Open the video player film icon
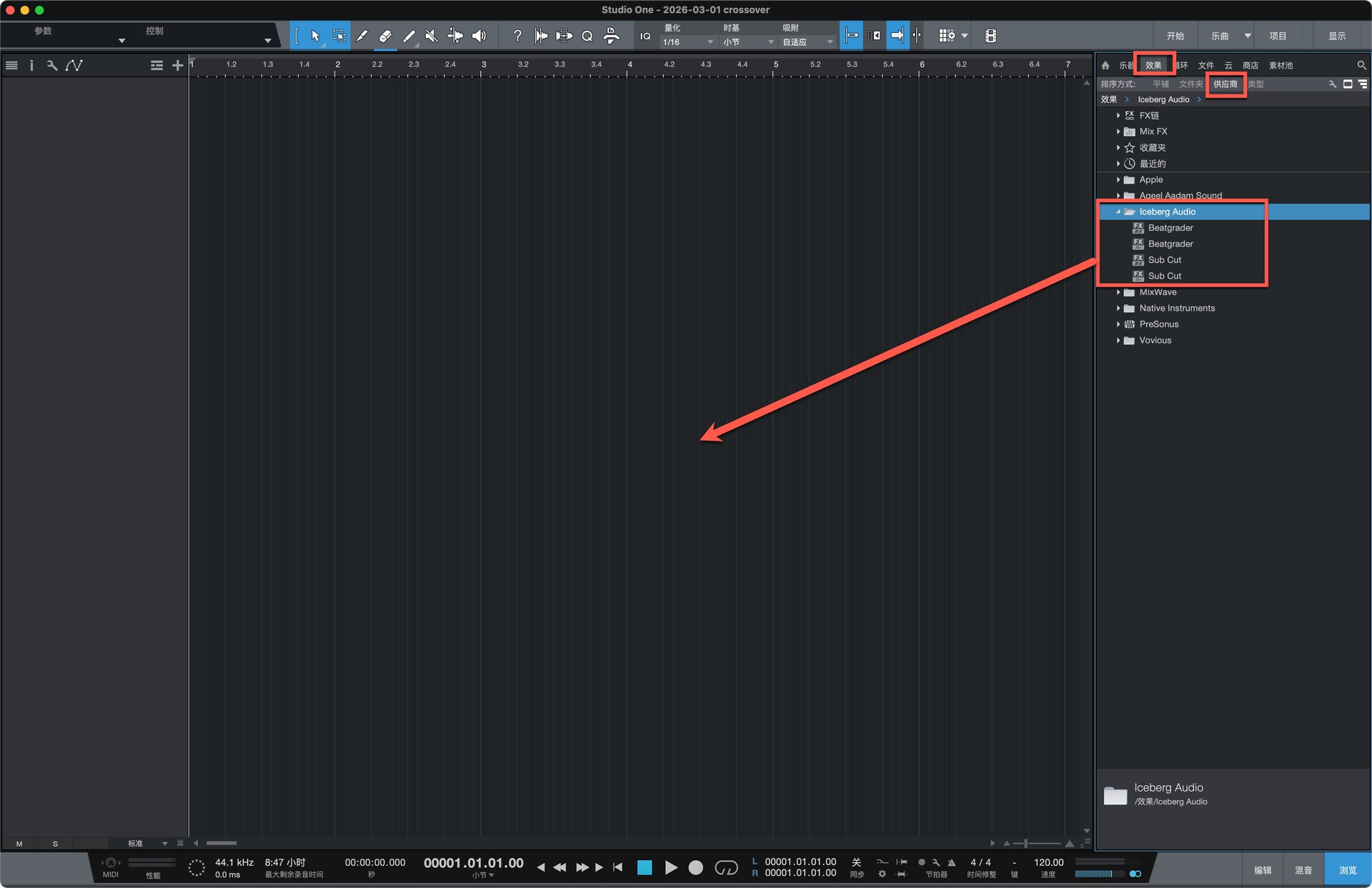This screenshot has width=1372, height=888. tap(990, 36)
